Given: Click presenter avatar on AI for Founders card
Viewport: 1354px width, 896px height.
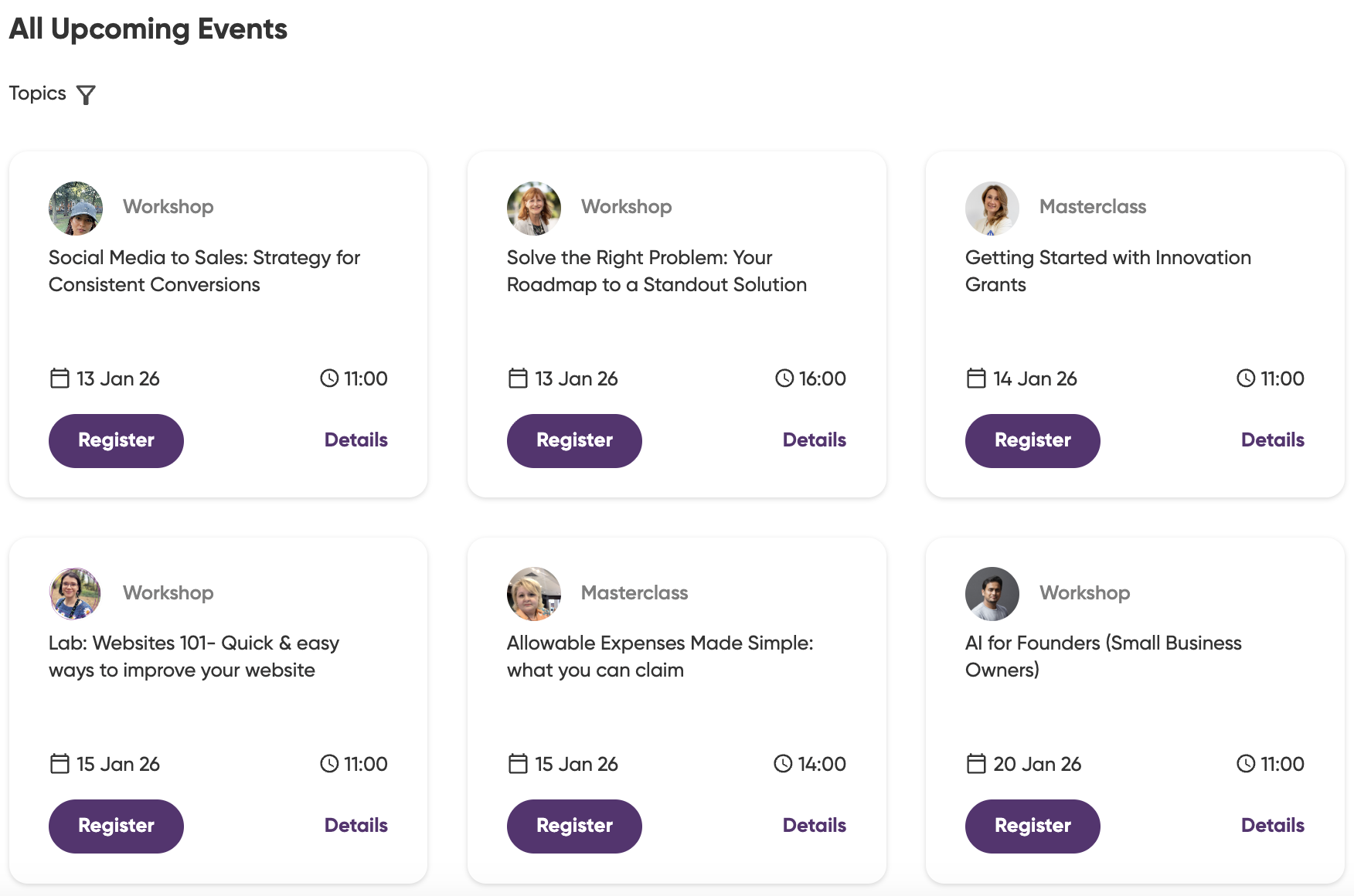Looking at the screenshot, I should pyautogui.click(x=992, y=594).
